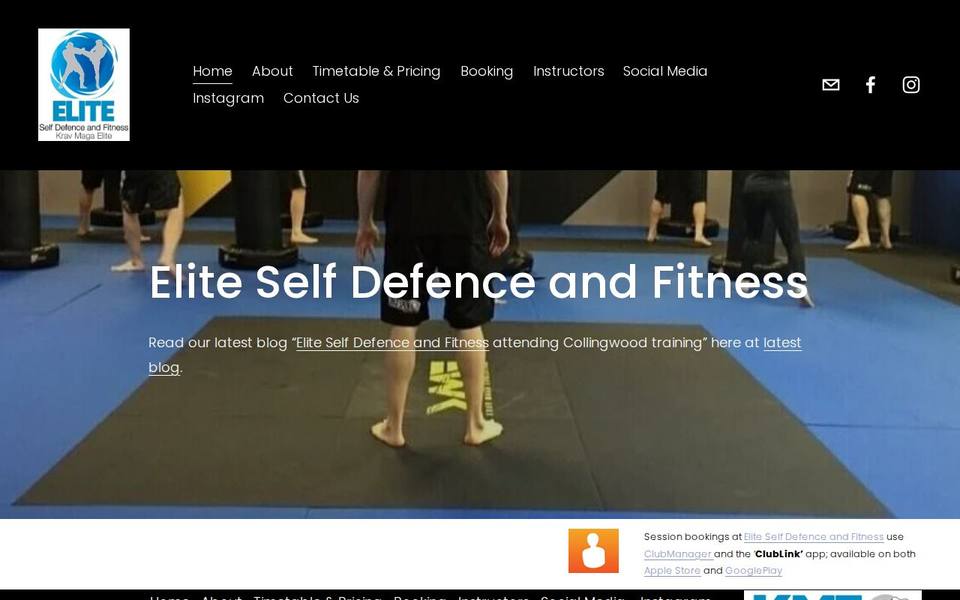The image size is (960, 600).
Task: Click the Elite Self Defence logo
Action: 84,84
